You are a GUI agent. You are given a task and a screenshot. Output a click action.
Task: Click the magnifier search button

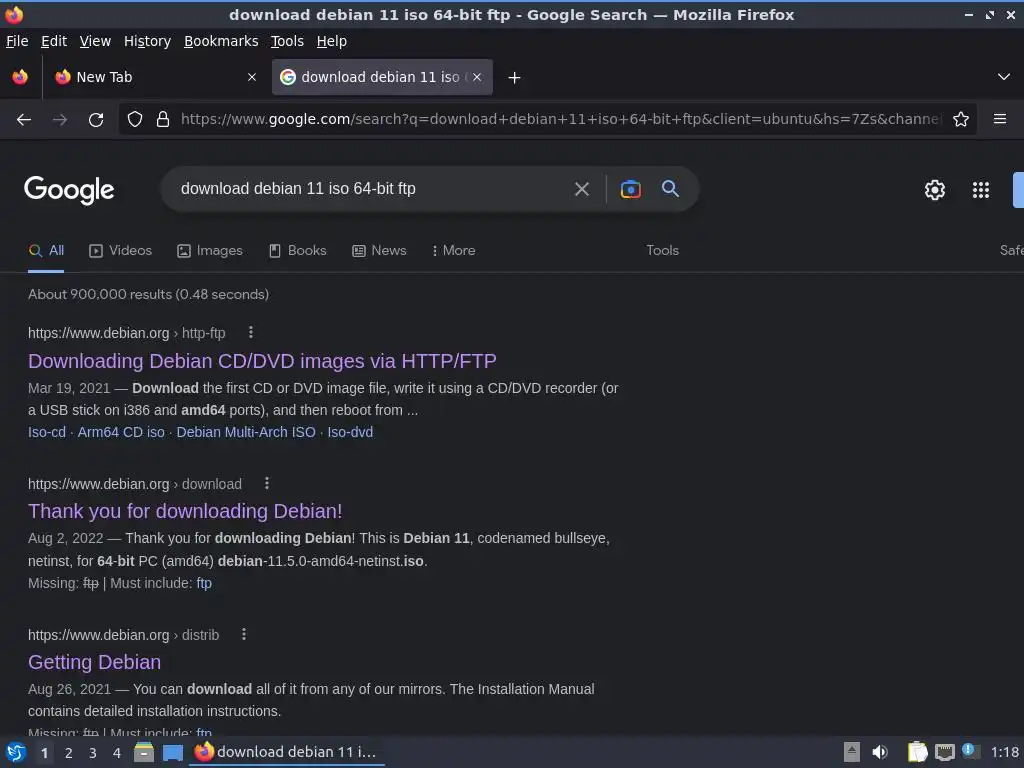(670, 189)
